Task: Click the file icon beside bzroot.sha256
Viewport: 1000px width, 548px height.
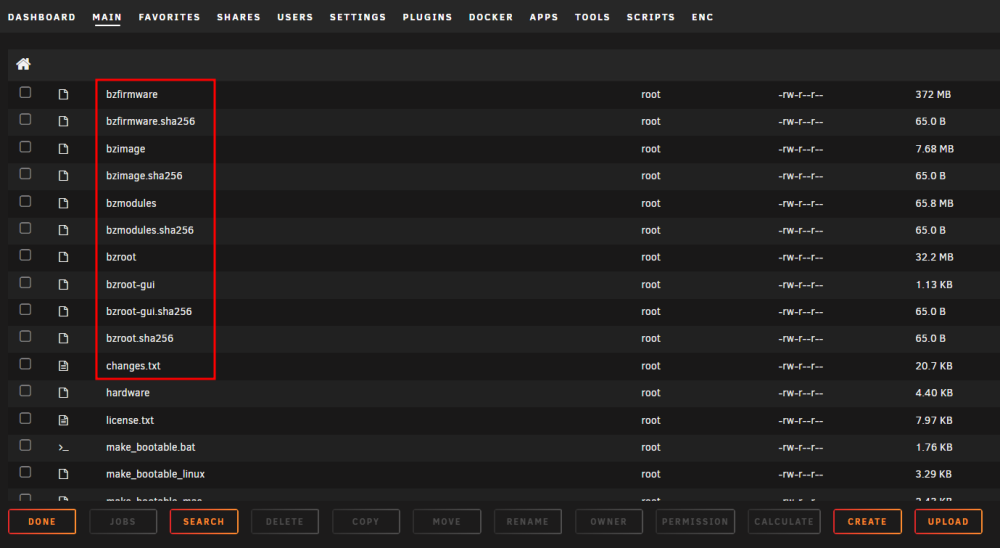Action: [x=63, y=338]
